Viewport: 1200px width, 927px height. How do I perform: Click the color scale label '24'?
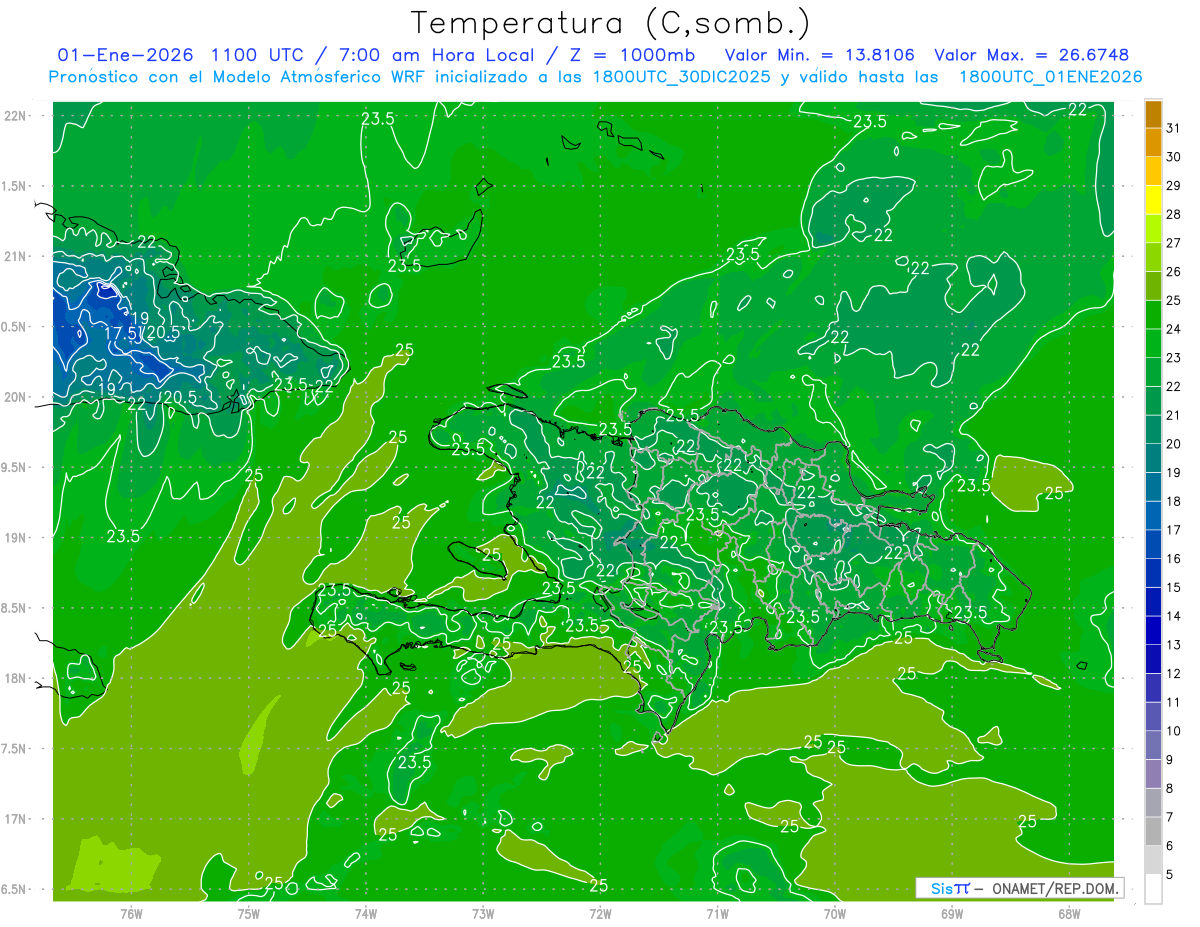(x=1174, y=329)
